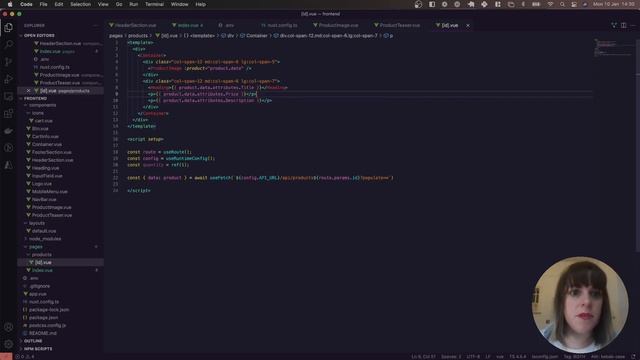The image size is (640, 360).
Task: Open the Source Control view
Action: point(9,62)
